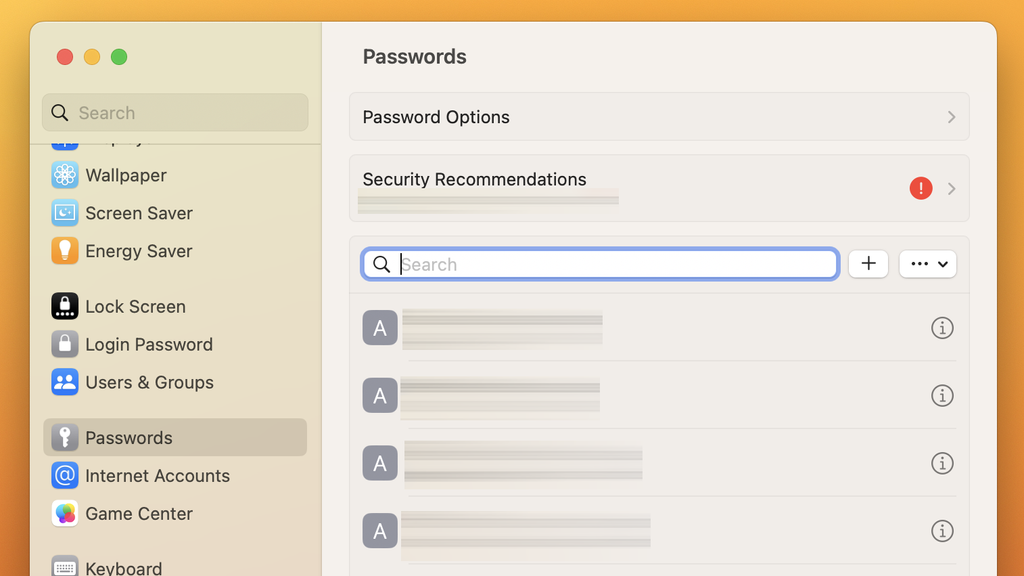Open details of the first password entry via info icon
The width and height of the screenshot is (1024, 576).
pos(942,327)
